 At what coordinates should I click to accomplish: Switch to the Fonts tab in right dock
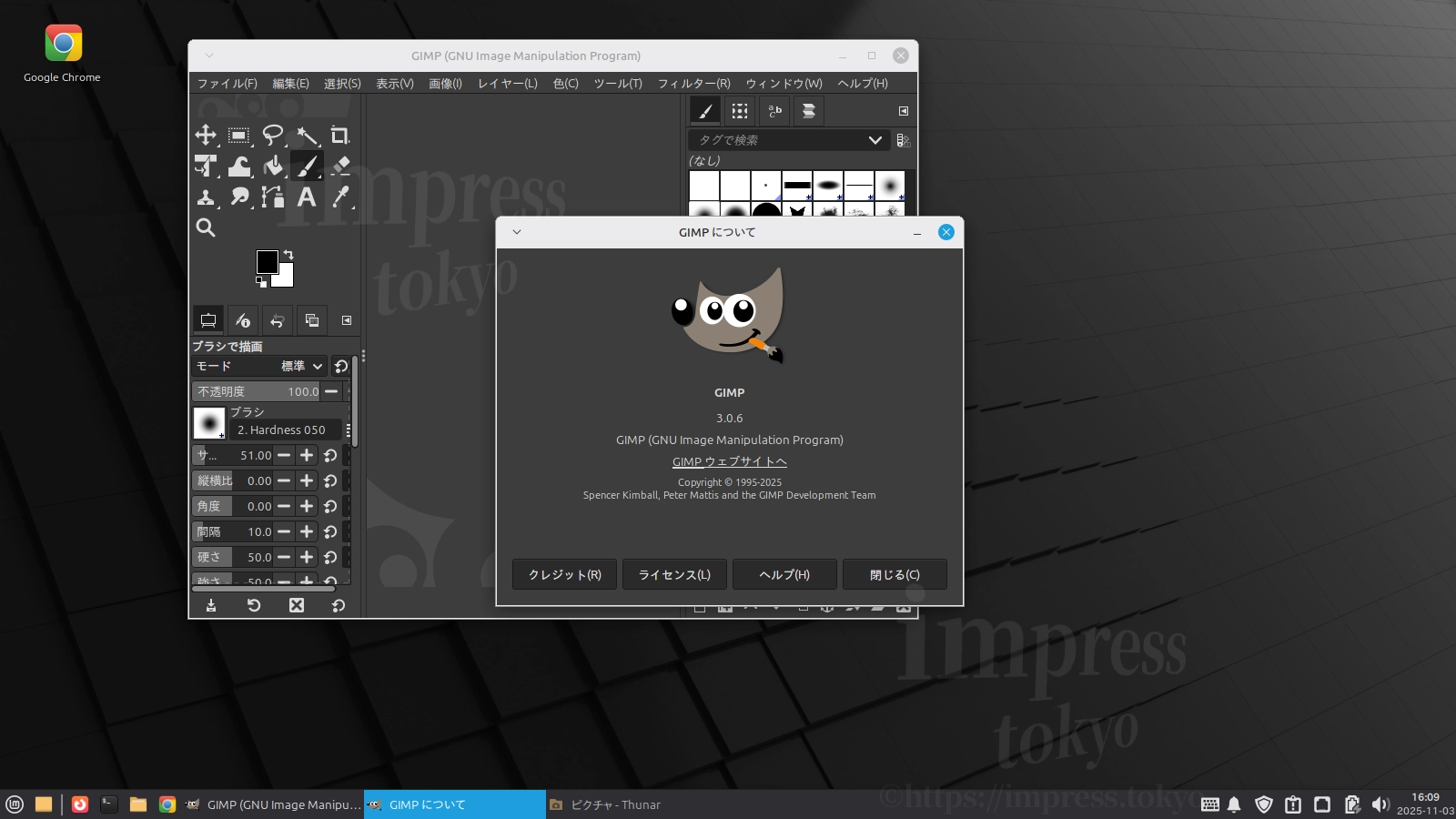tap(774, 111)
